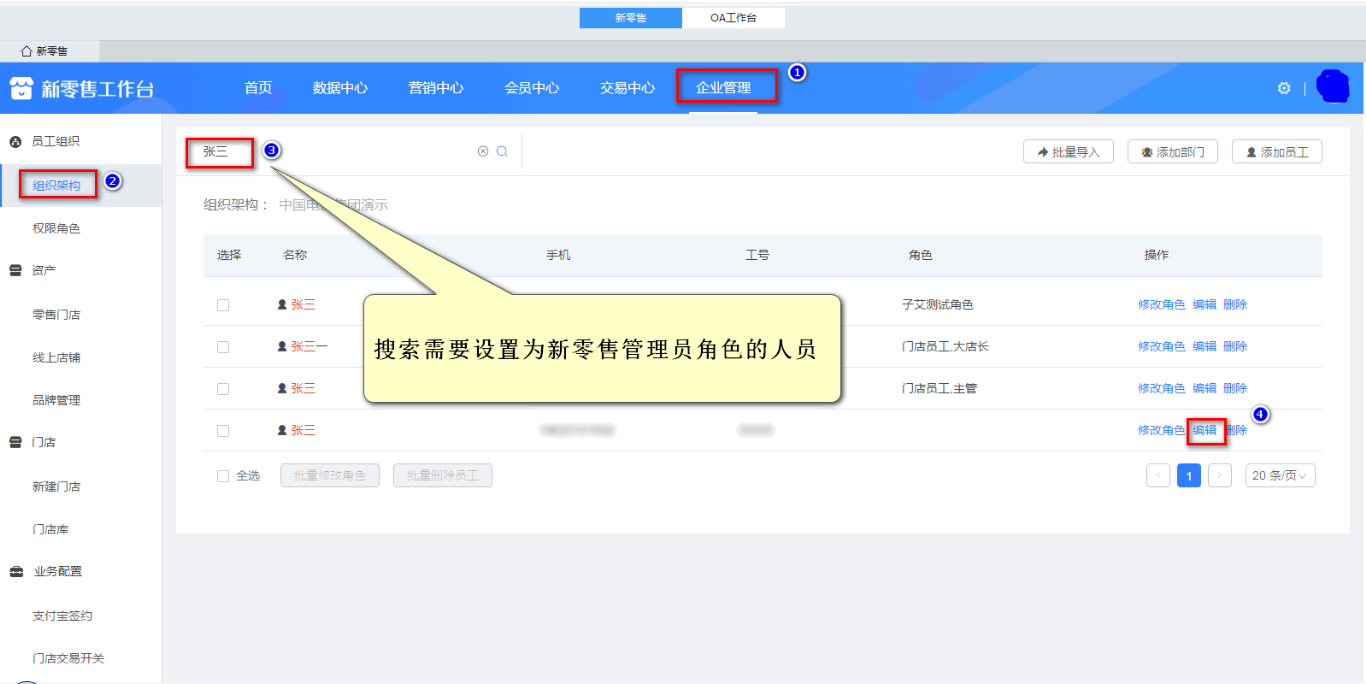Open 门店交易开关 in the sidebar
1366x684 pixels.
pos(68,659)
